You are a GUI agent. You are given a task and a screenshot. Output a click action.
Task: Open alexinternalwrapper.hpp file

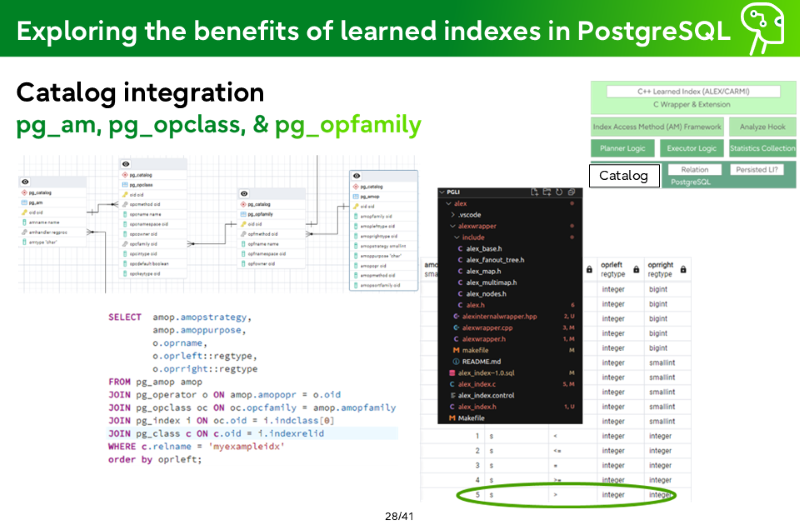pos(499,316)
